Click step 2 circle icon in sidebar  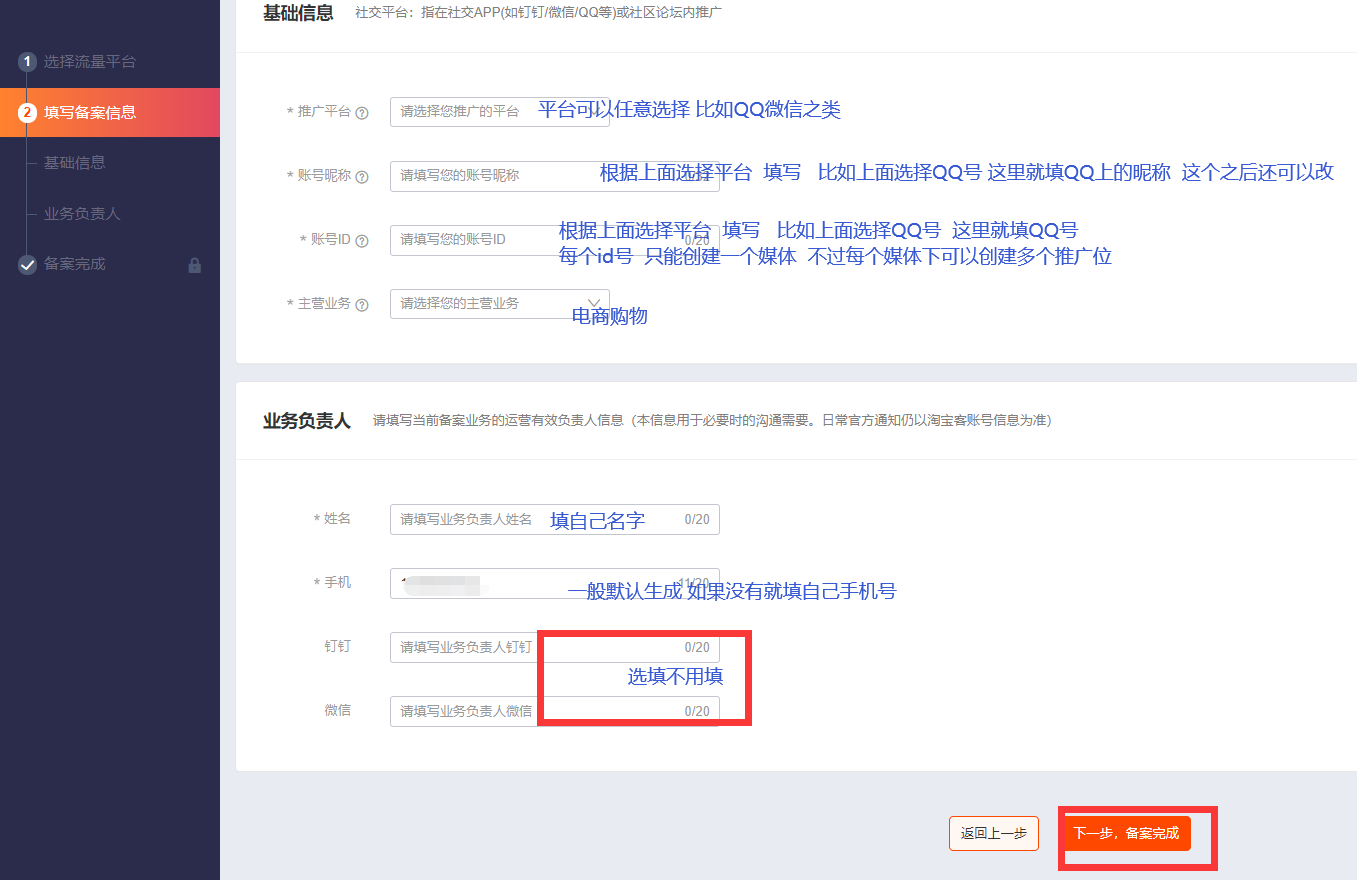click(28, 113)
